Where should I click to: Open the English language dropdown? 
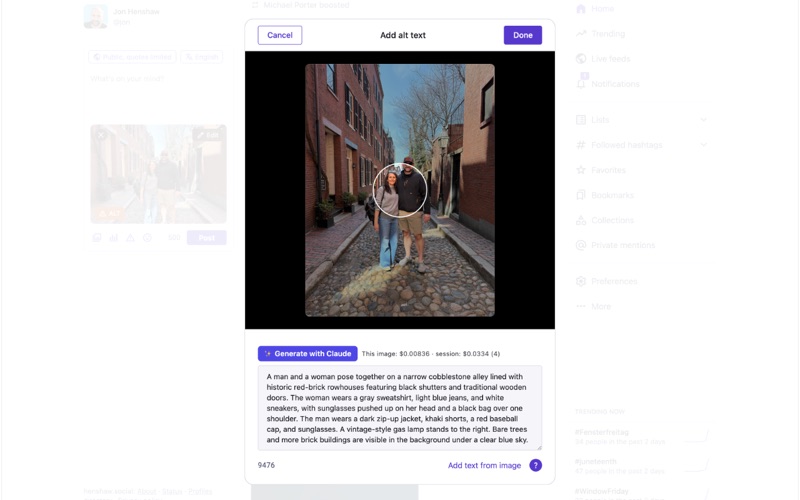[x=202, y=57]
